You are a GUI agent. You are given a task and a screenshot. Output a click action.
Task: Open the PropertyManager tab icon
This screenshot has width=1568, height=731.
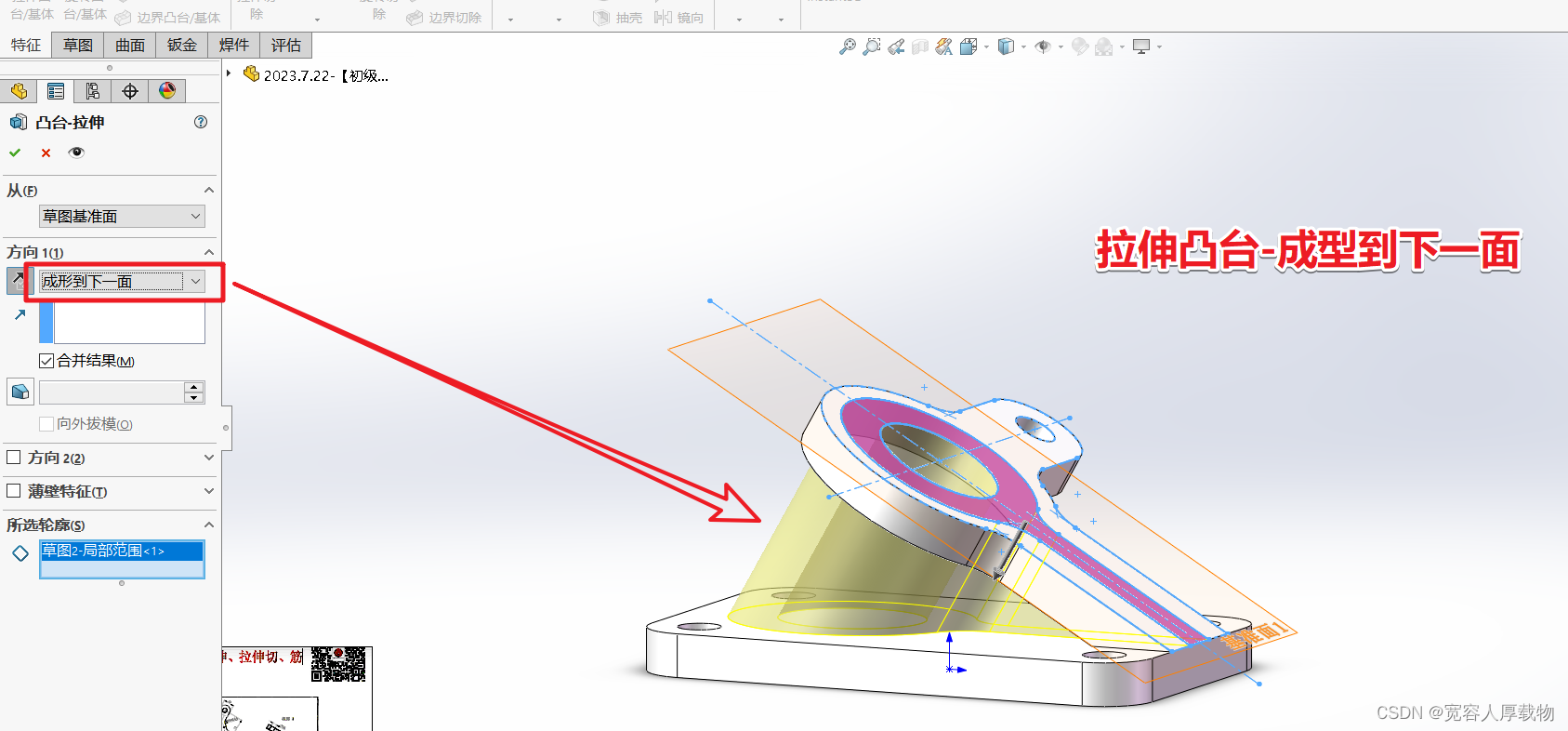tap(56, 91)
